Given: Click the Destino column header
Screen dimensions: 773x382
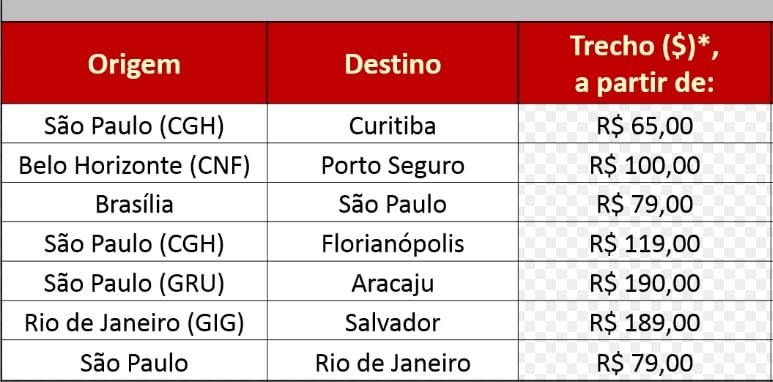Looking at the screenshot, I should pos(393,63).
